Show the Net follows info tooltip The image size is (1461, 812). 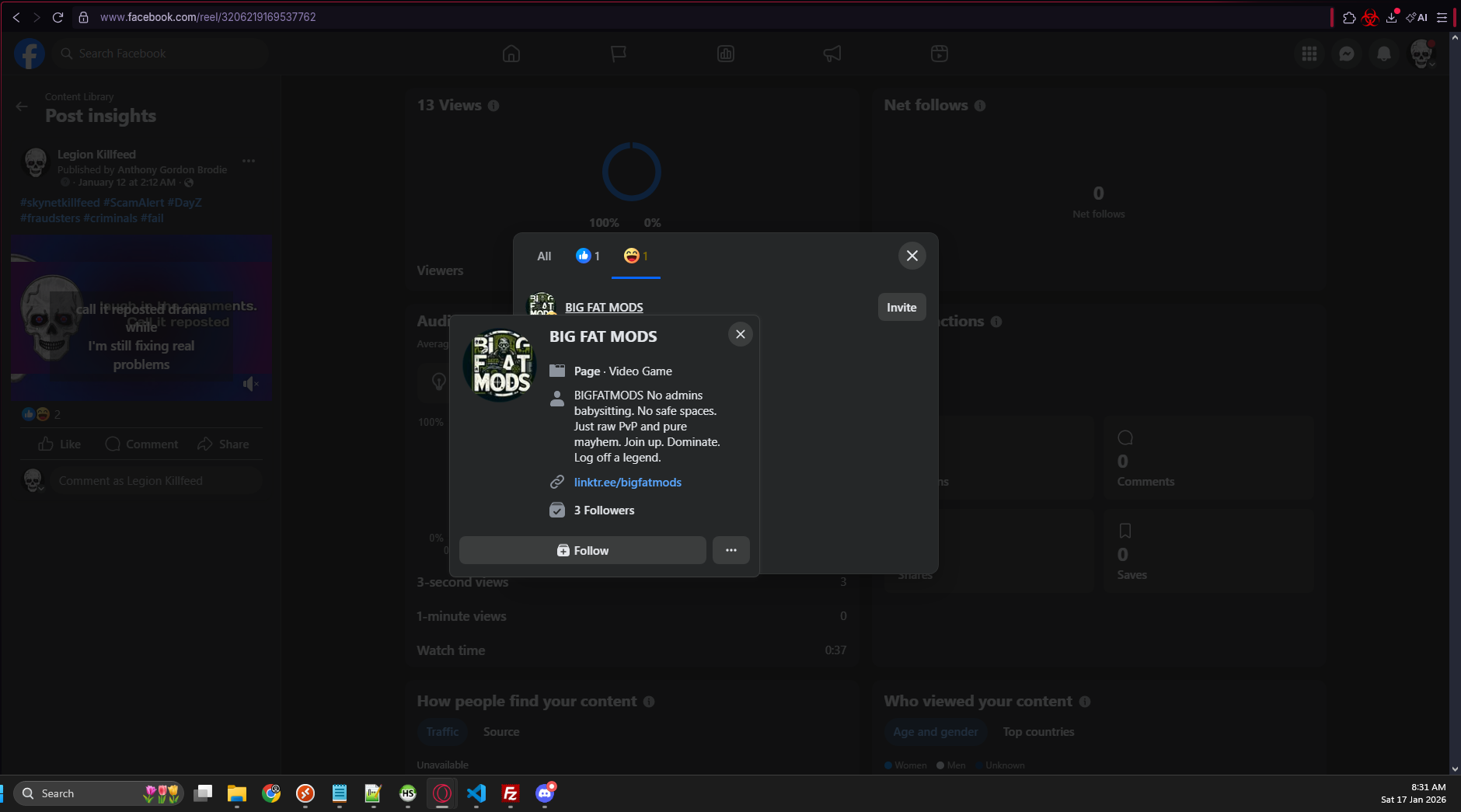click(x=980, y=106)
